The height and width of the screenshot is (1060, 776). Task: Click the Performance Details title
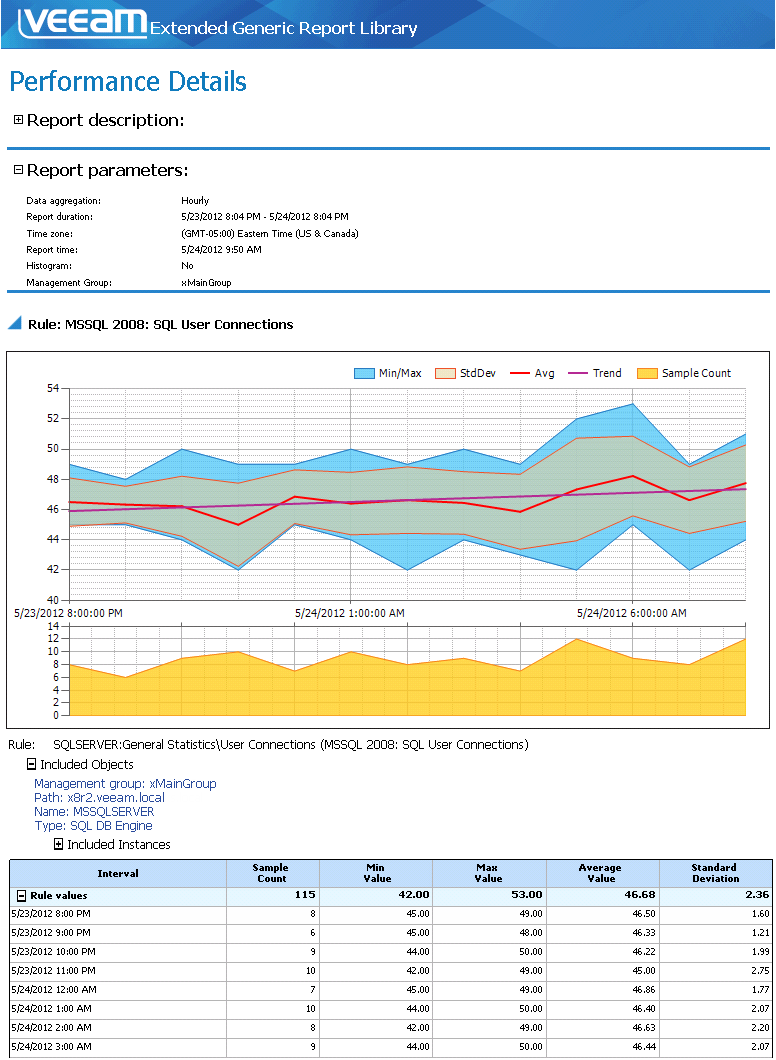pos(128,82)
